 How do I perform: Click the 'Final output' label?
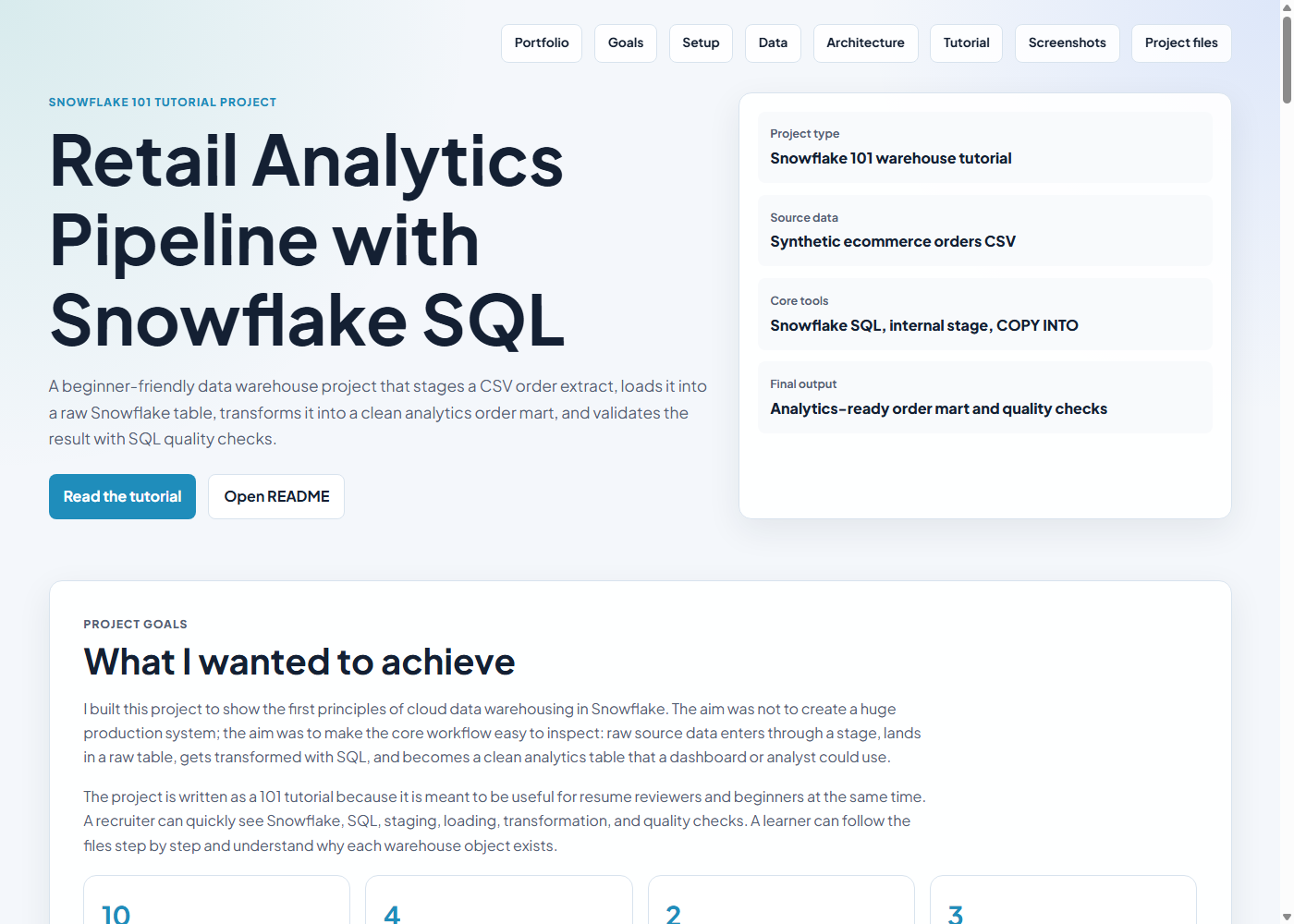pos(803,384)
